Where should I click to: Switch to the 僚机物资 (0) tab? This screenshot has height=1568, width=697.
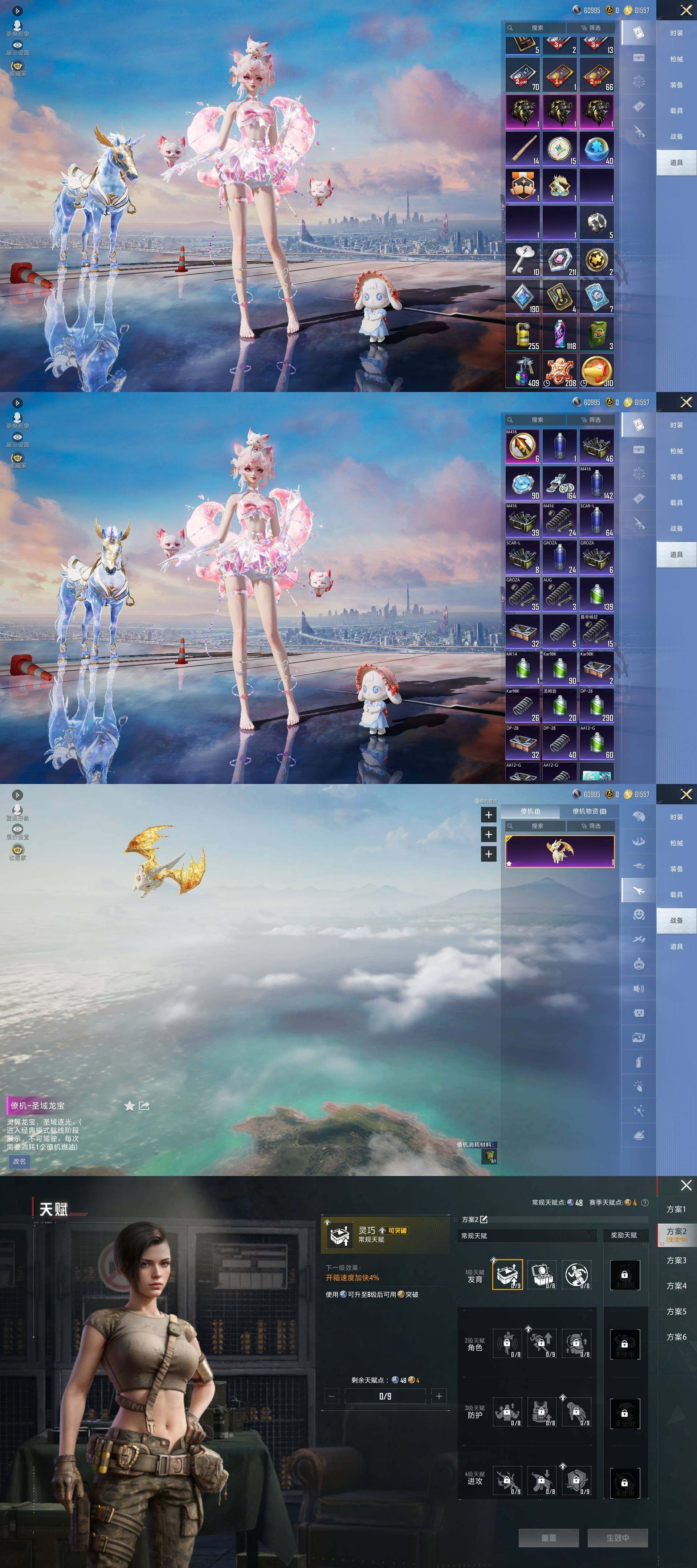589,811
